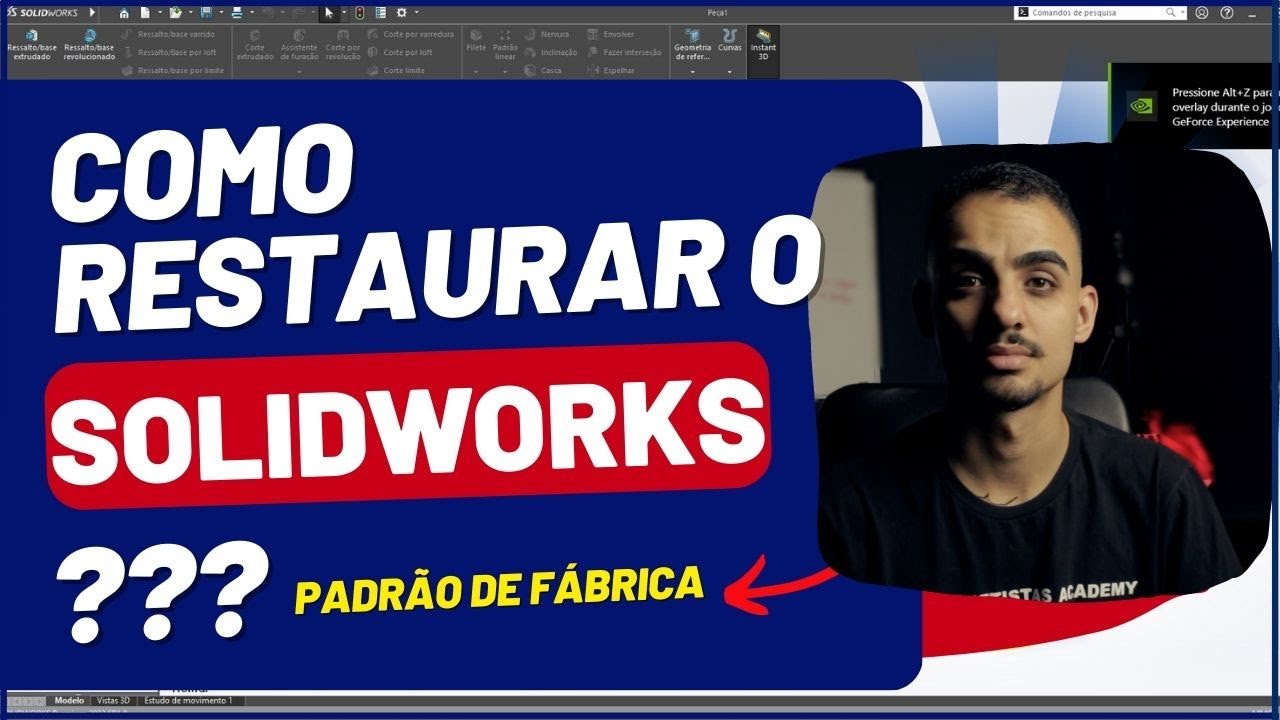This screenshot has width=1280, height=720.
Task: Choose Corte limite command
Action: click(x=397, y=70)
